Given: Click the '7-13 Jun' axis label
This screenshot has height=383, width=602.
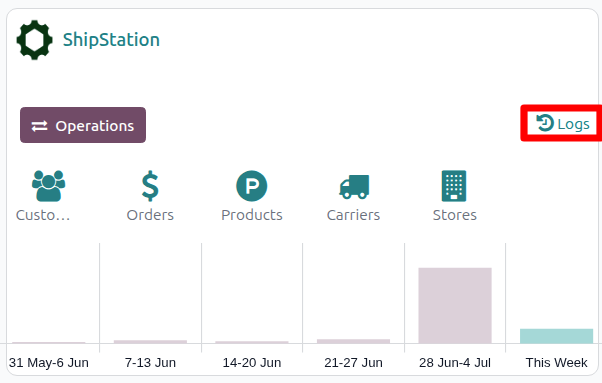Looking at the screenshot, I should (x=150, y=363).
